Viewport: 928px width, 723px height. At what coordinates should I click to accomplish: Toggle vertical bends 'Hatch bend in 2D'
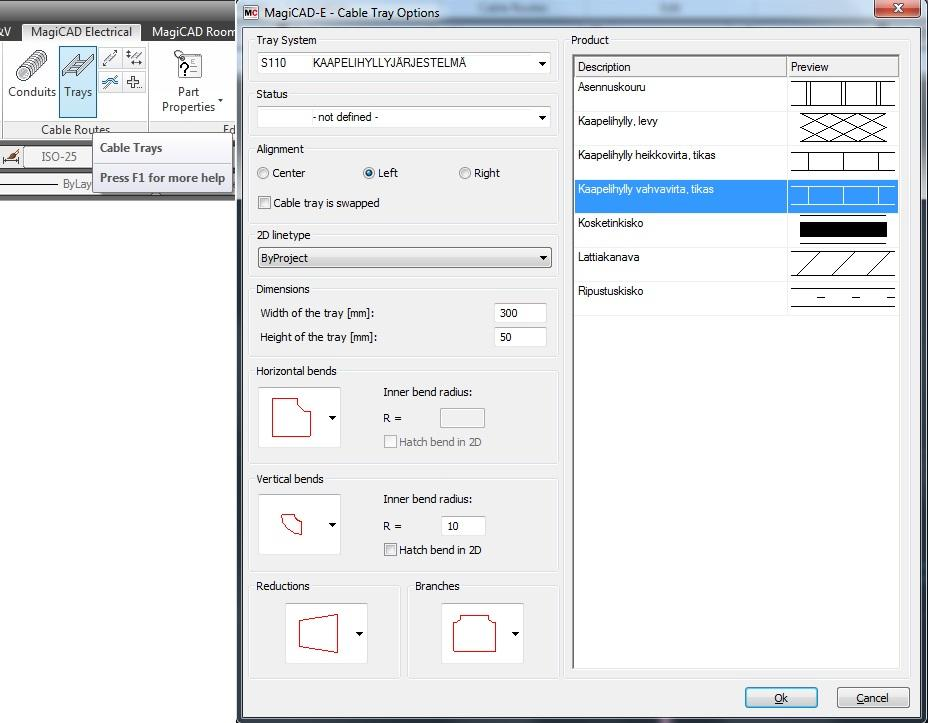click(390, 550)
